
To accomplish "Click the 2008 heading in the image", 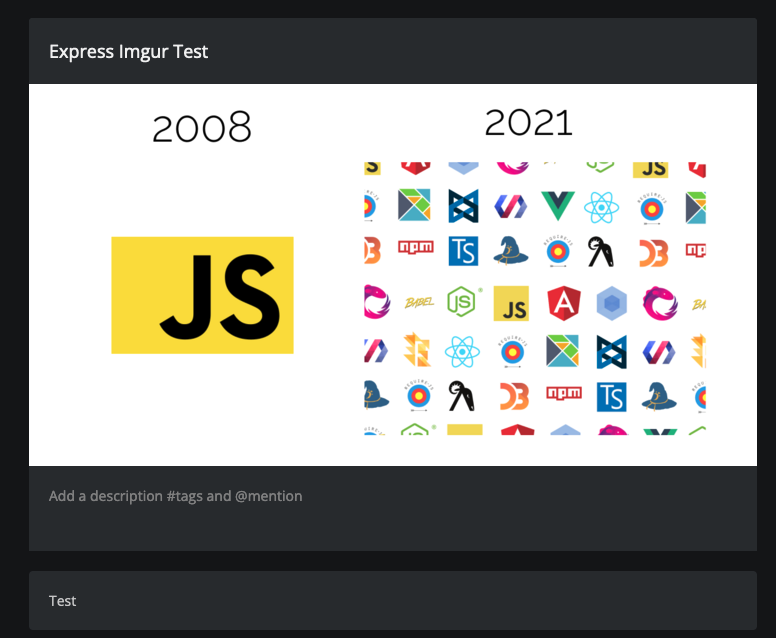I will pyautogui.click(x=202, y=128).
